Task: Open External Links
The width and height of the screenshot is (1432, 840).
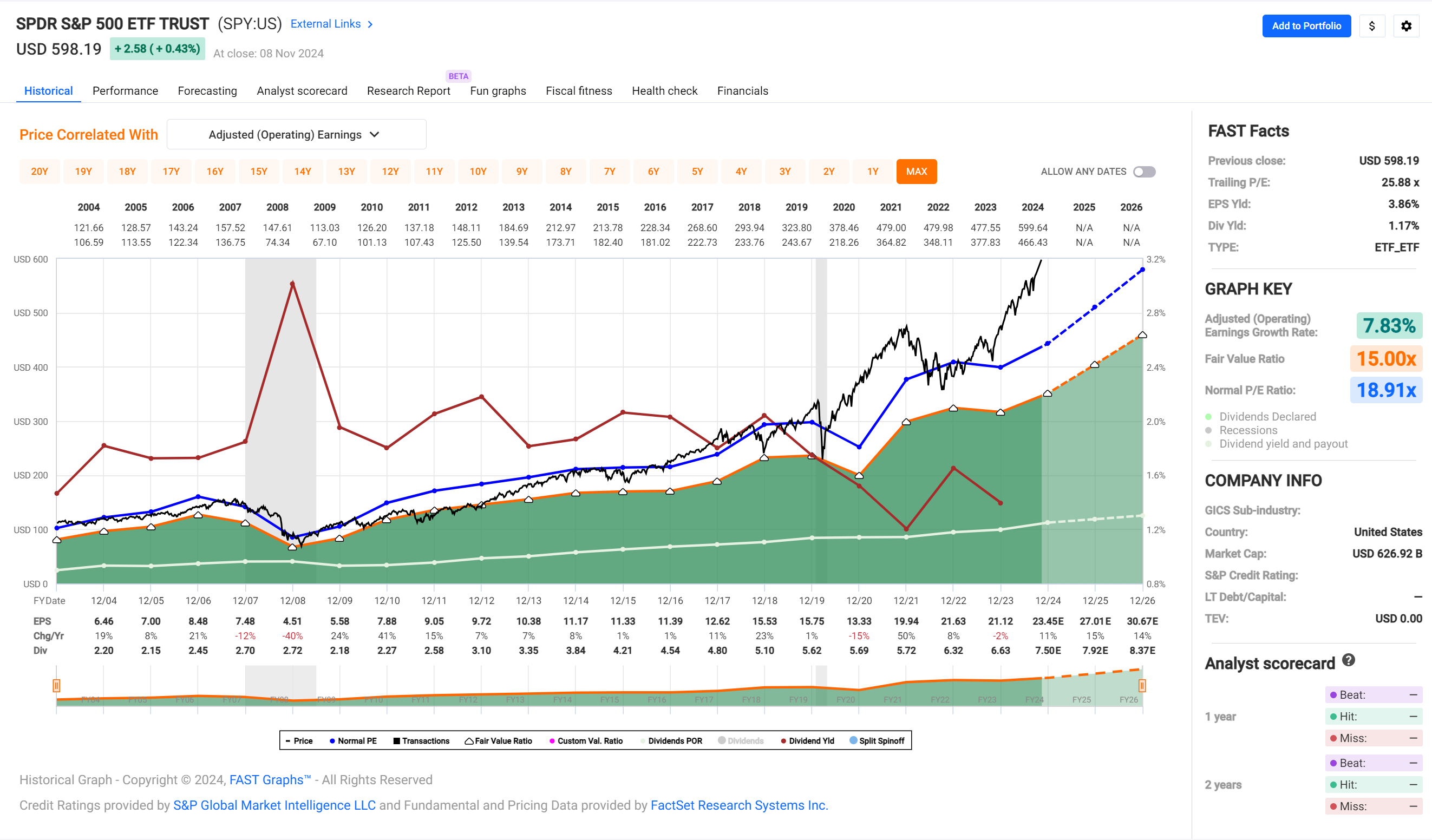Action: click(325, 24)
